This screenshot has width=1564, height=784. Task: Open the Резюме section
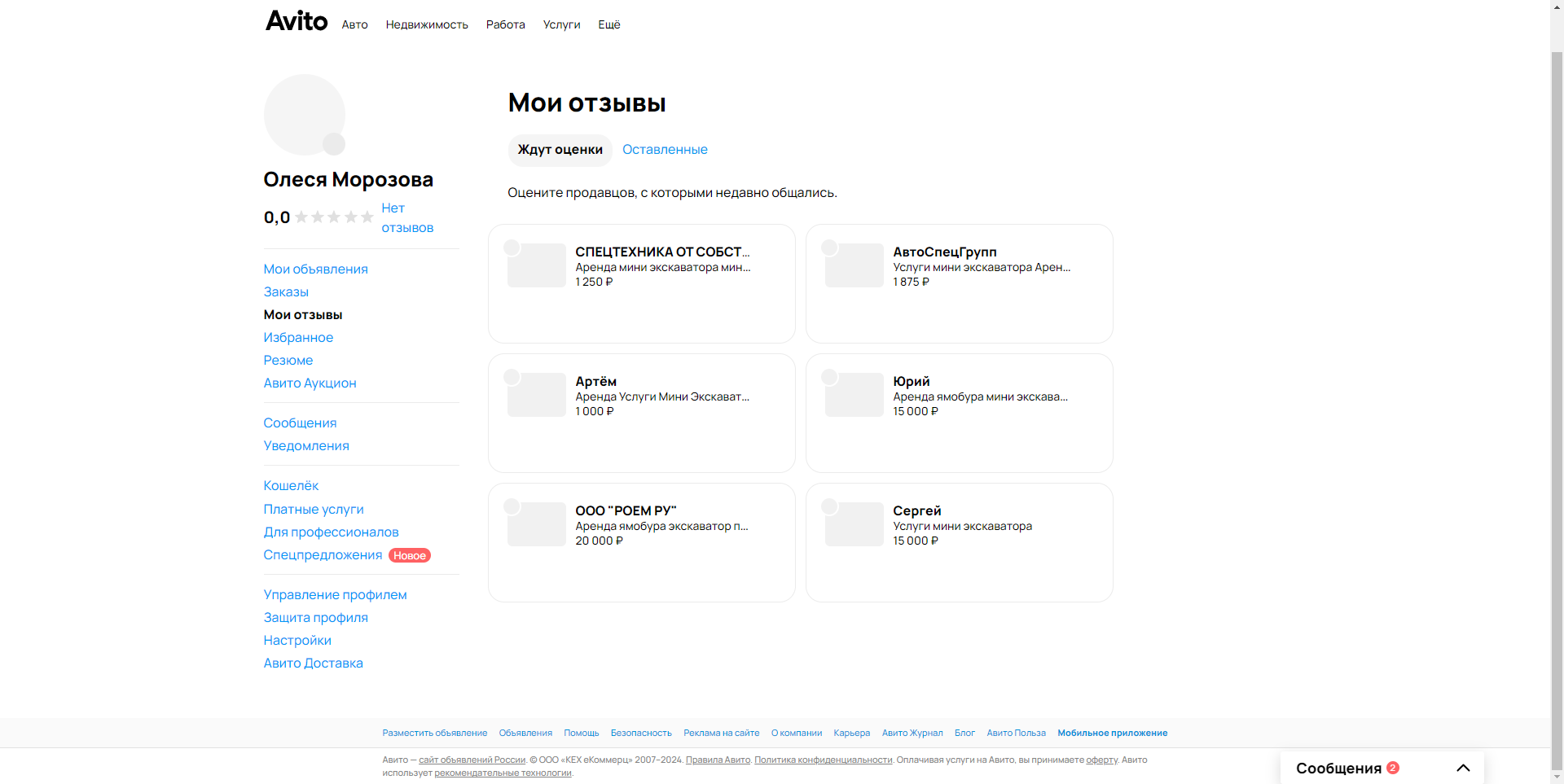[288, 361]
